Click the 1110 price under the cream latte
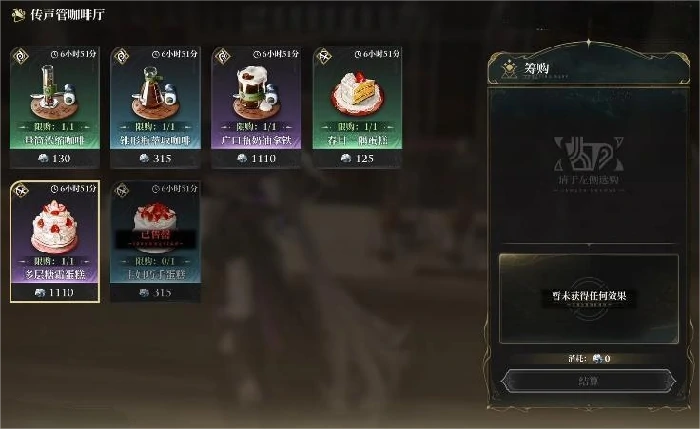This screenshot has height=429, width=700. (263, 158)
